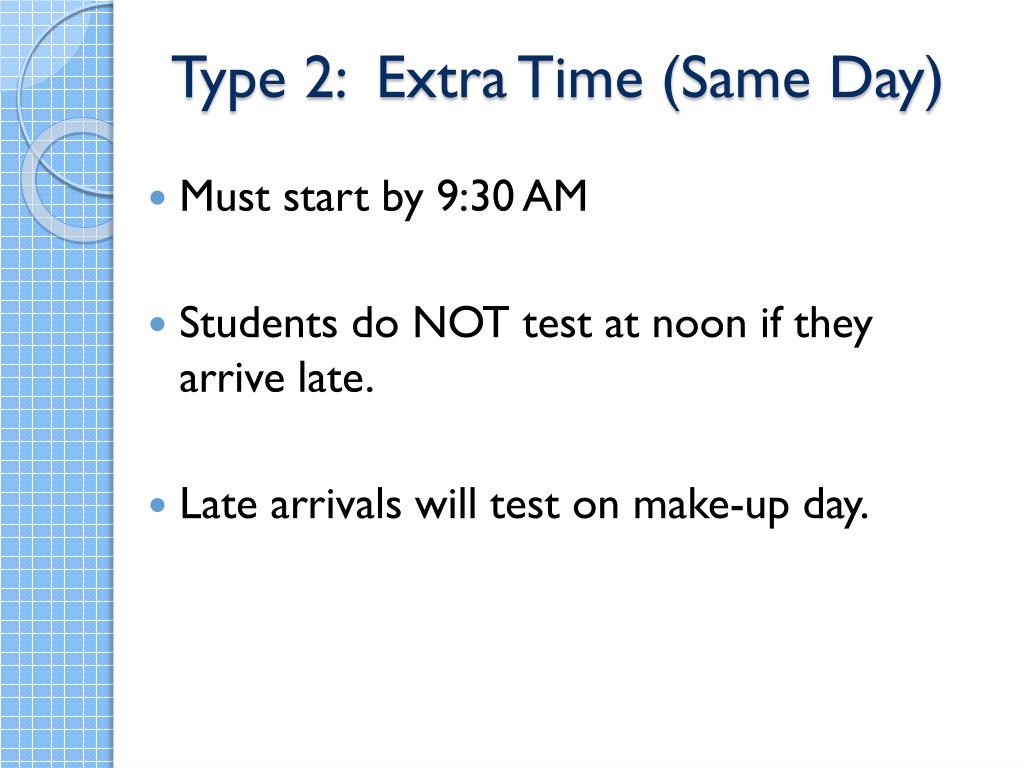Click 'Type 2:' at the start of the title
Image resolution: width=1024 pixels, height=768 pixels.
coord(259,81)
